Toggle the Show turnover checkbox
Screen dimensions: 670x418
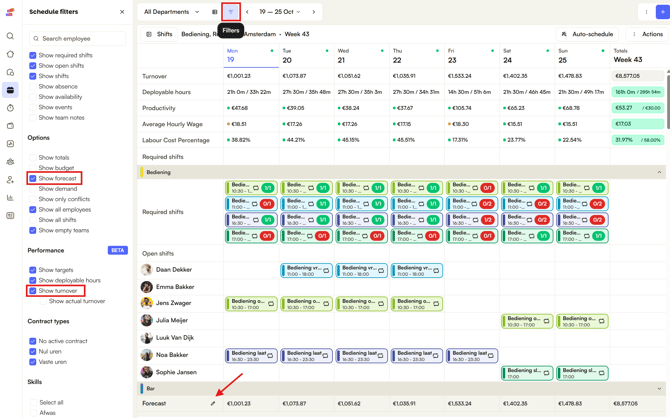pos(32,291)
